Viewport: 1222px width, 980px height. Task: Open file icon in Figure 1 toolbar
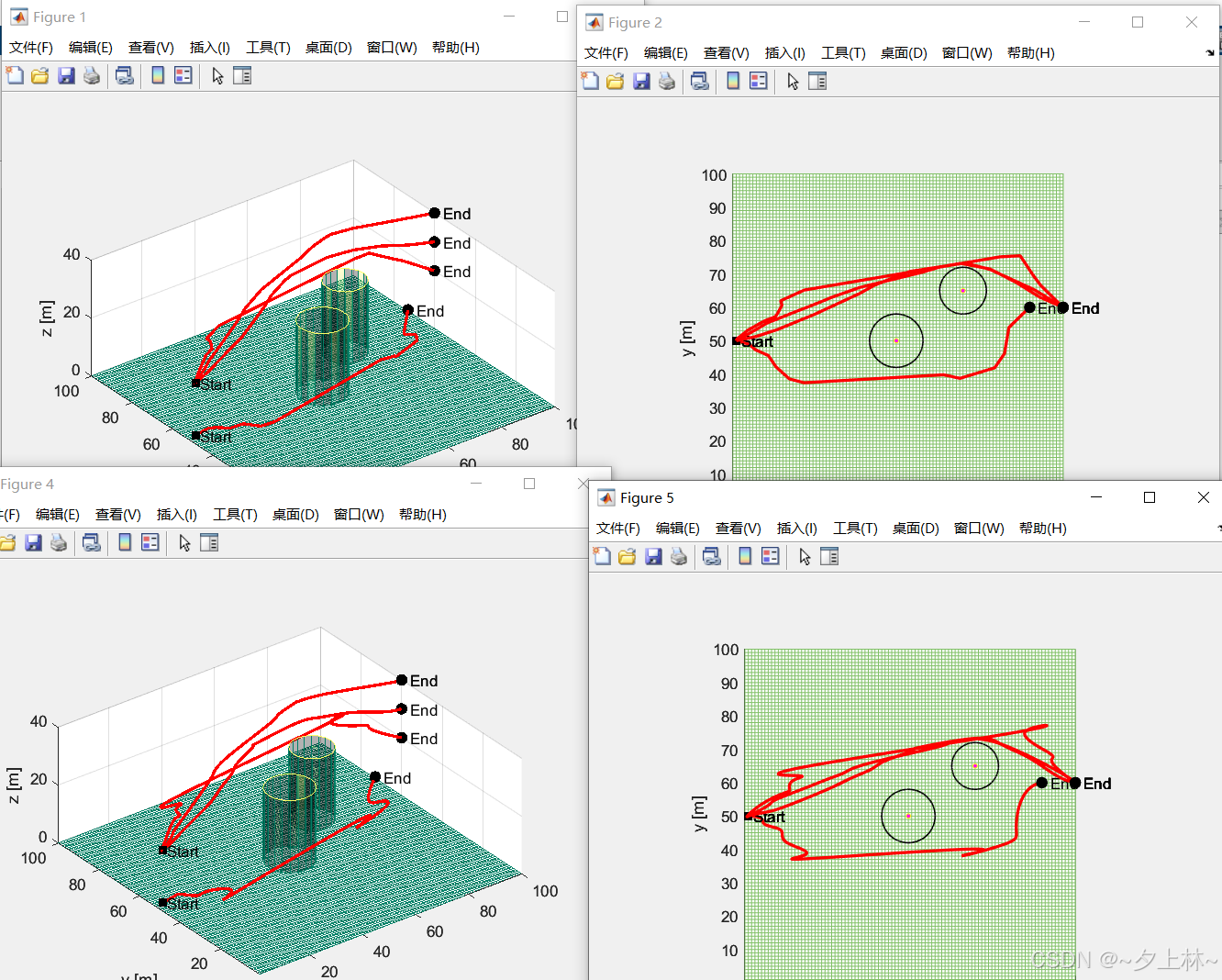39,75
